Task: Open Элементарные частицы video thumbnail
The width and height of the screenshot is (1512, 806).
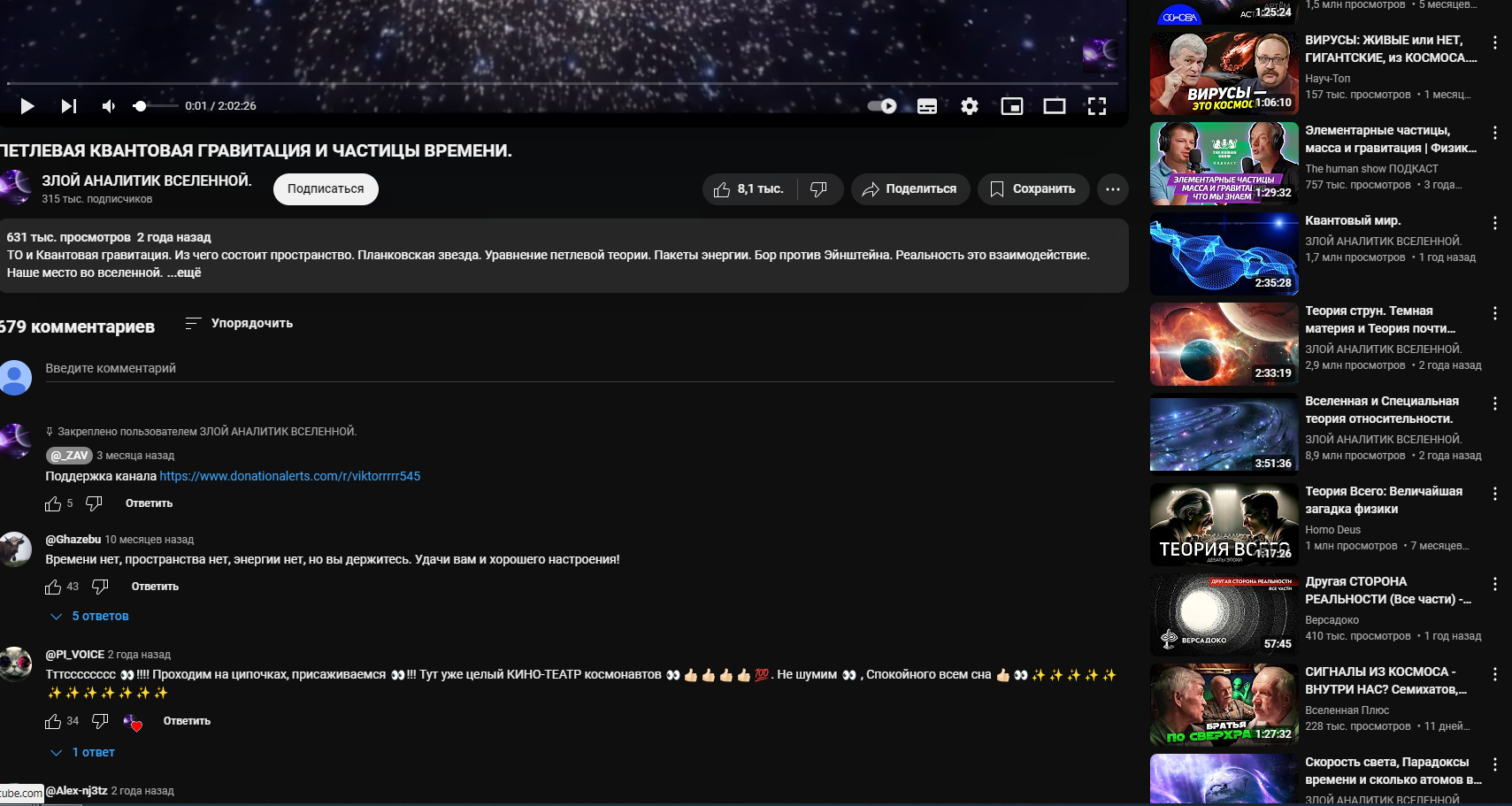Action: click(x=1224, y=164)
